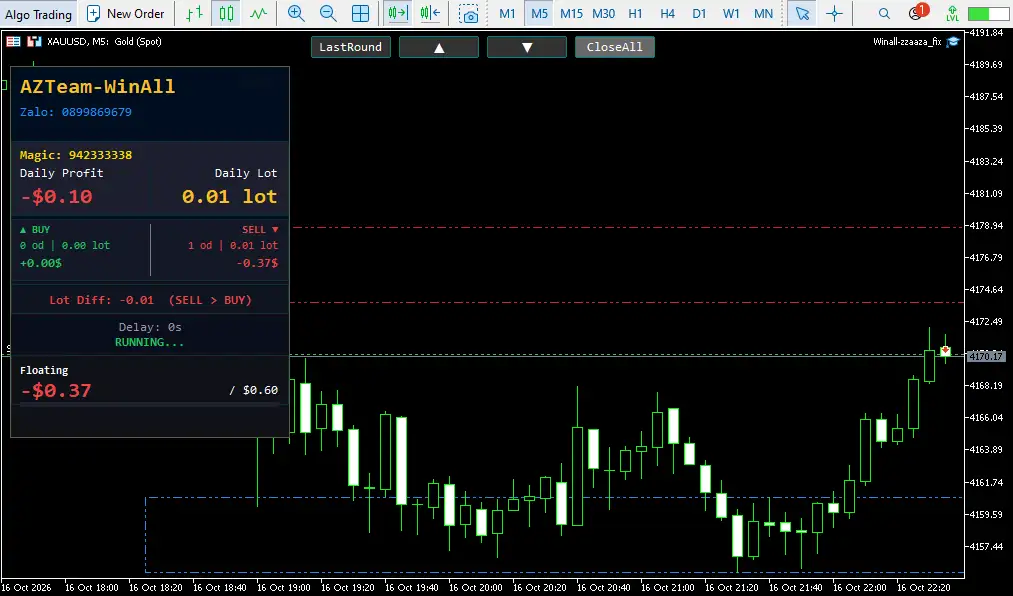Open the search magnifier
1013x596 pixels.
(x=884, y=14)
